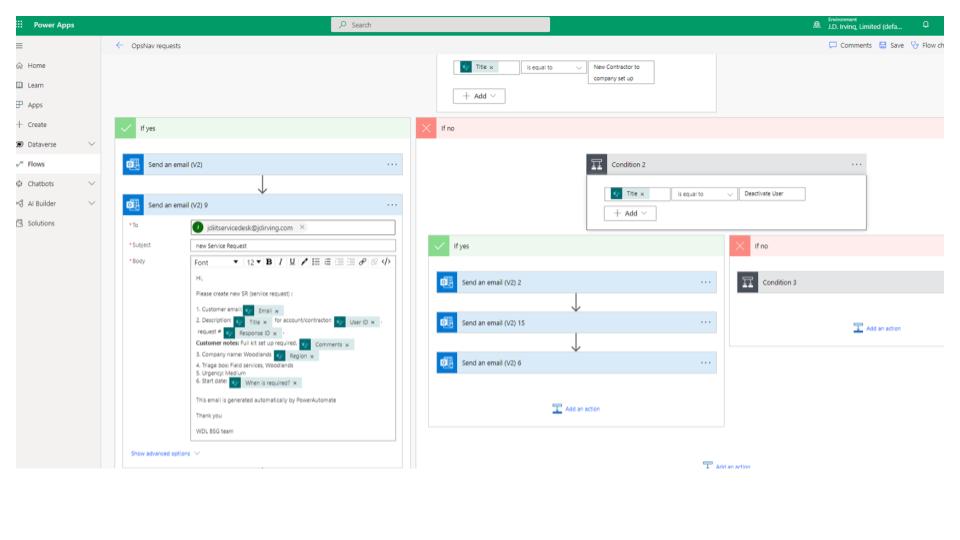Screen dimensions: 960x540
Task: Open menu for Send an email (V2) 6
Action: (x=705, y=362)
